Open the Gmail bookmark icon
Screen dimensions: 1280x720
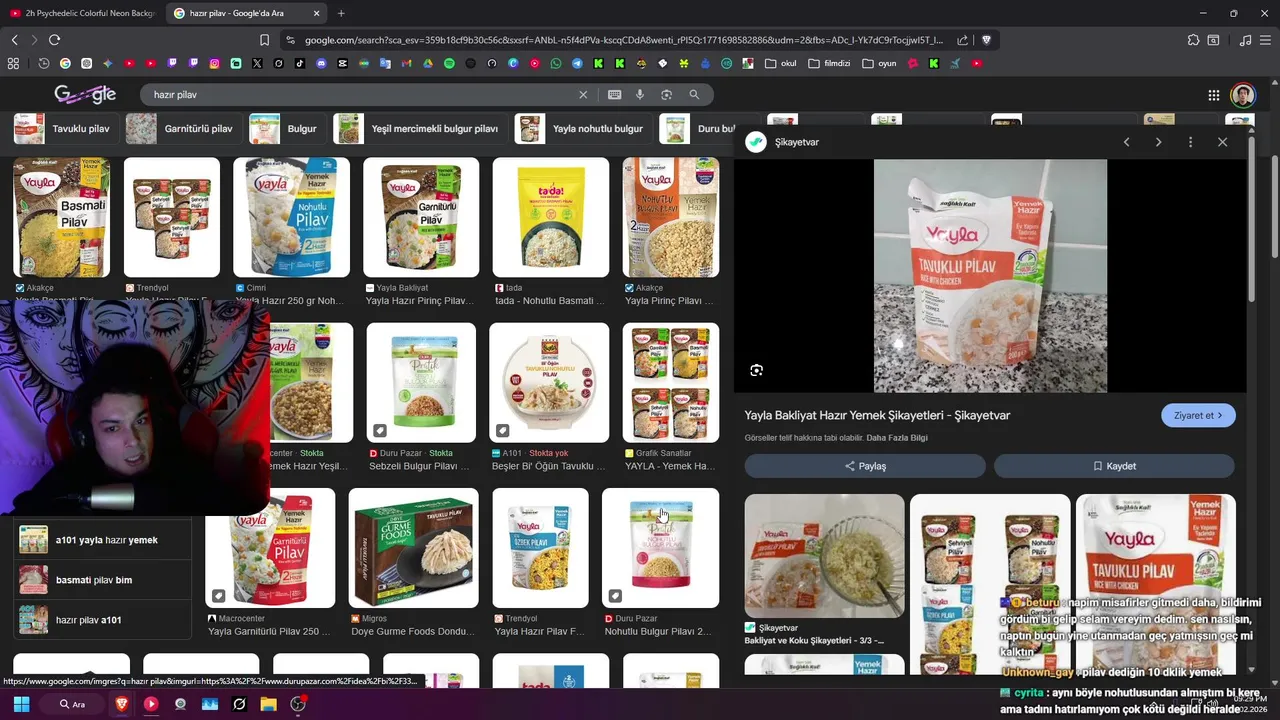(406, 63)
